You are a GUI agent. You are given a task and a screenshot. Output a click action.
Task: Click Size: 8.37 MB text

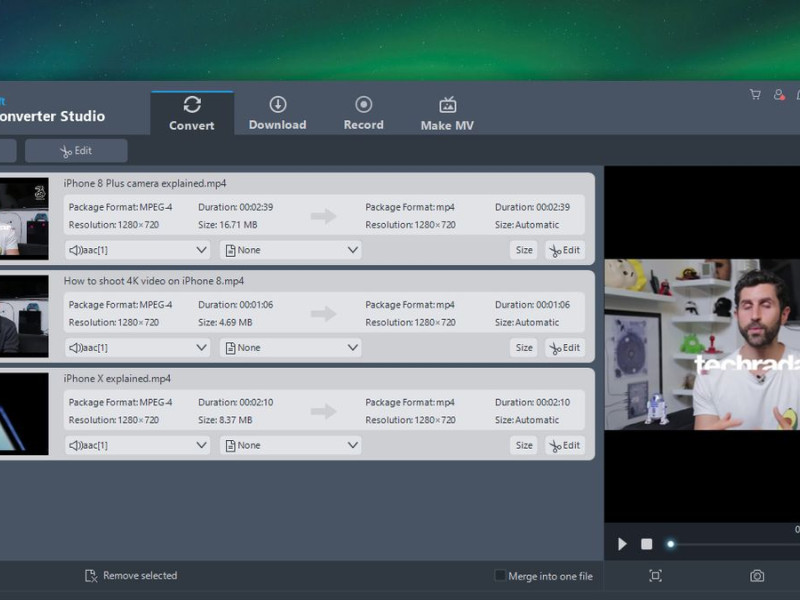(x=225, y=420)
